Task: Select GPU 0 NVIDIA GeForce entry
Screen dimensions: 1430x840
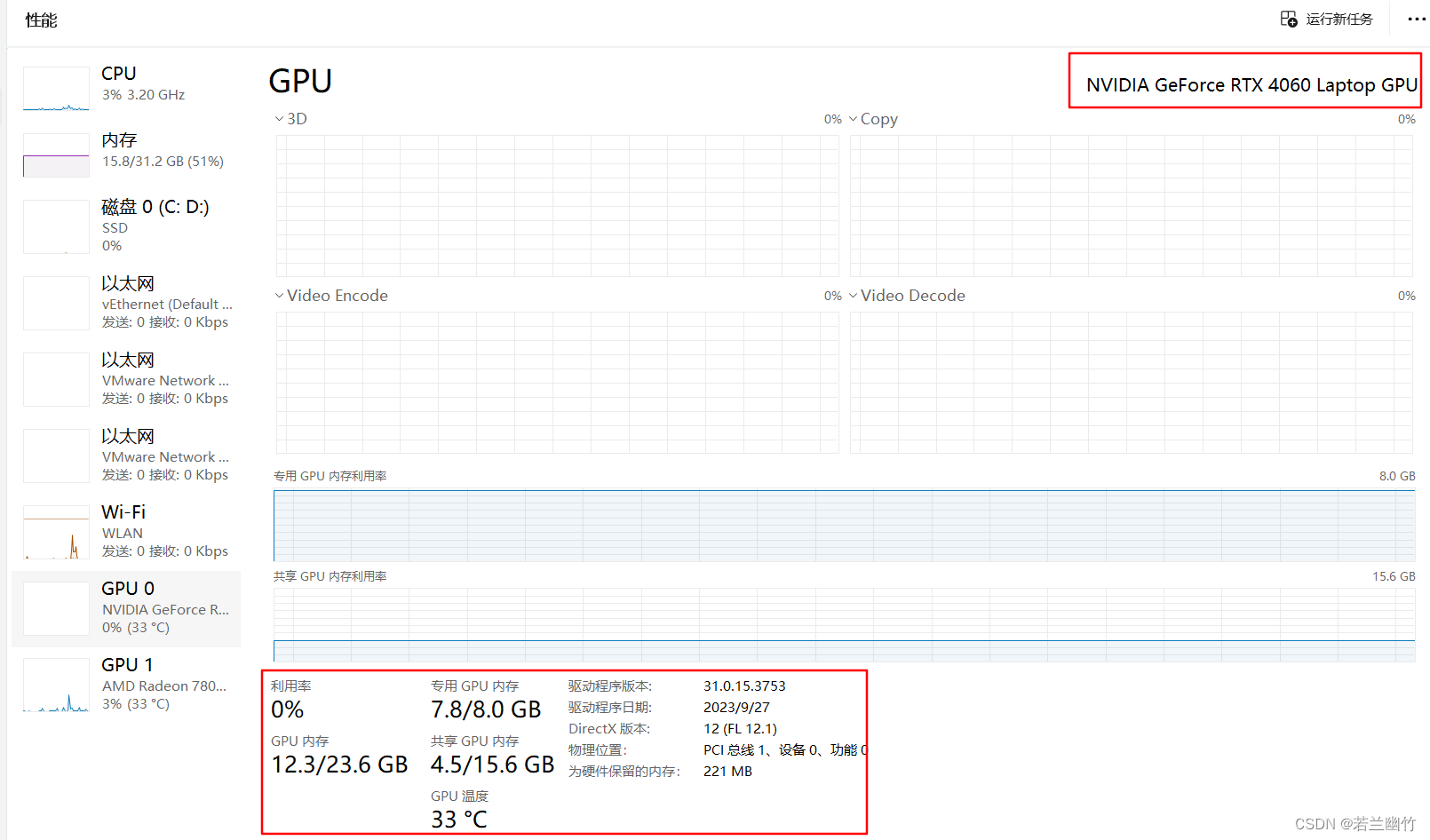Action: point(126,608)
